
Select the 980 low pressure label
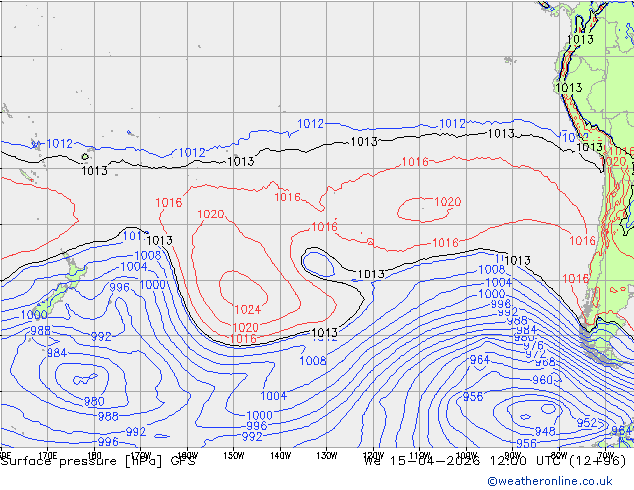pos(94,401)
